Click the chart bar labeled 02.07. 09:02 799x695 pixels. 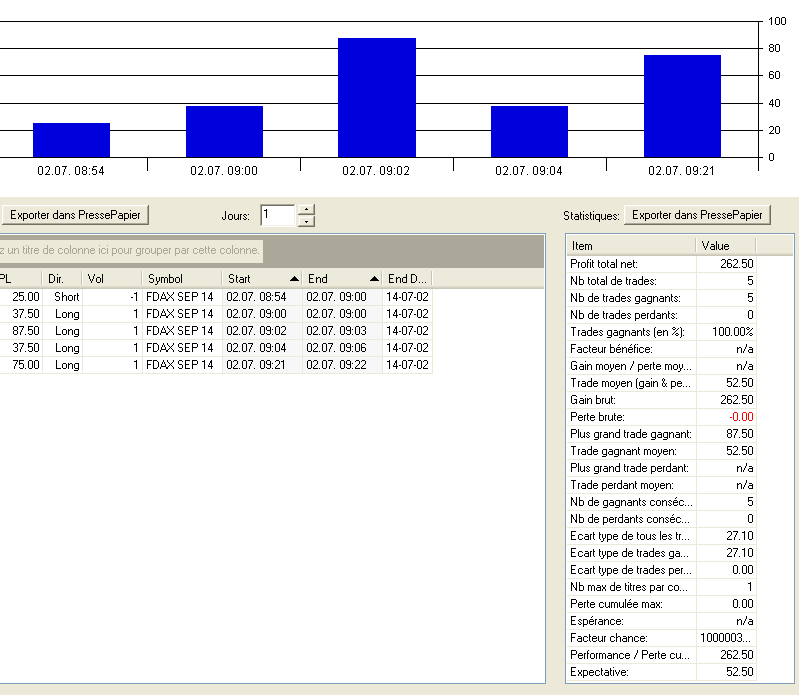coord(376,98)
